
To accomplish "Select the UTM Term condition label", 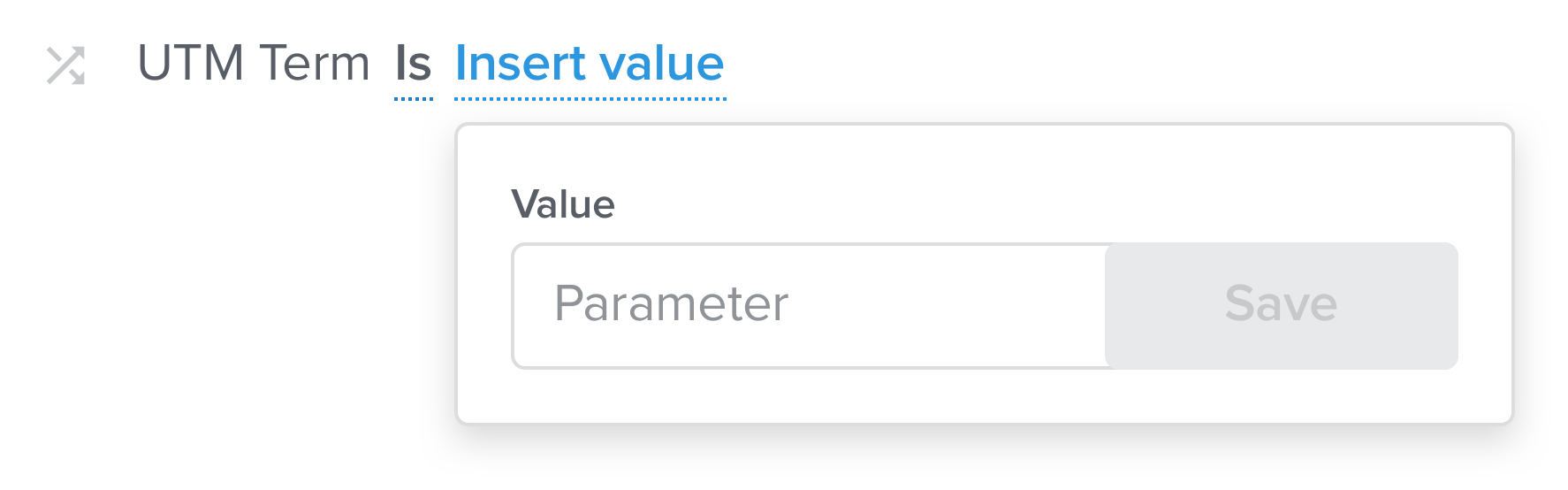I will click(x=254, y=64).
